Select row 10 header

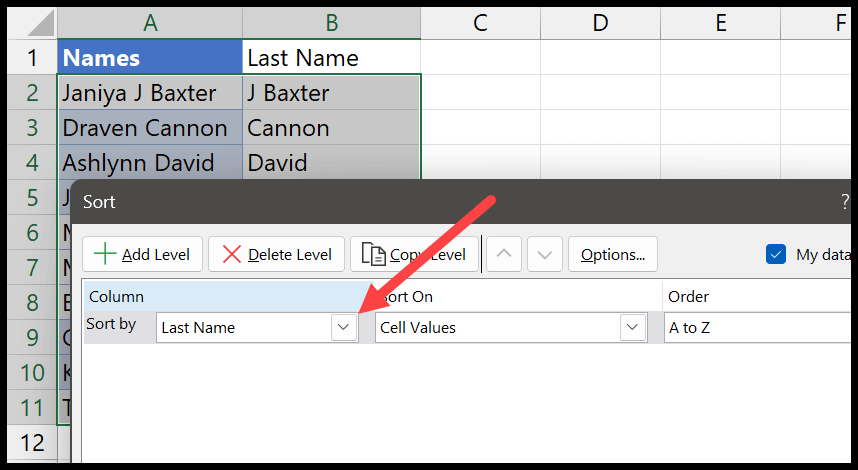(32, 373)
